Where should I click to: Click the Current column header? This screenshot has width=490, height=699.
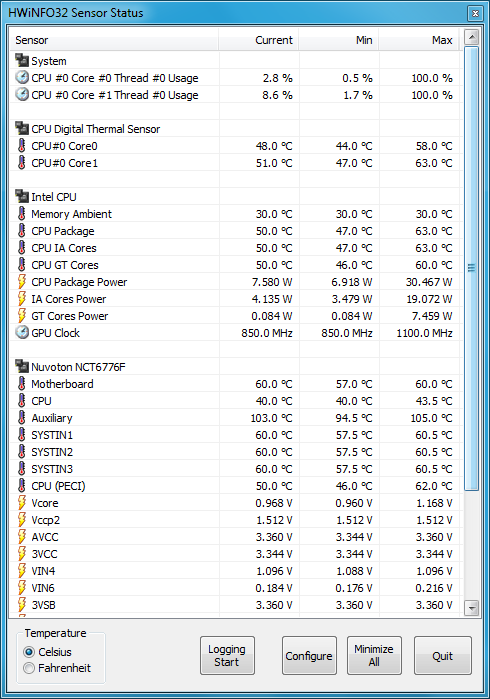(x=259, y=40)
